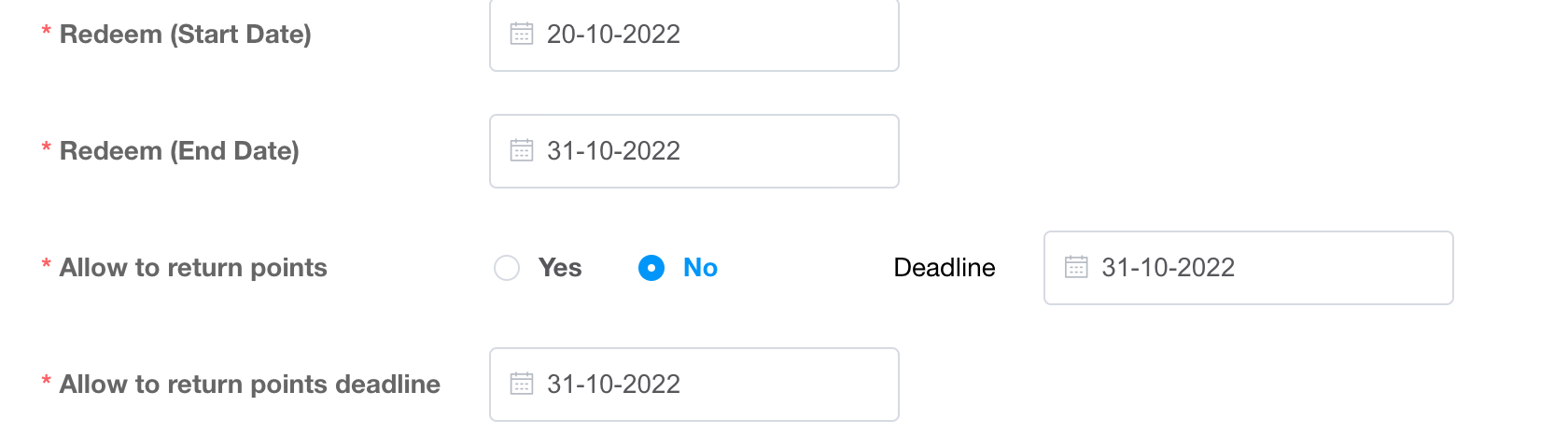The width and height of the screenshot is (1568, 448).
Task: Click calendar icon in return points deadline field
Action: 521,384
